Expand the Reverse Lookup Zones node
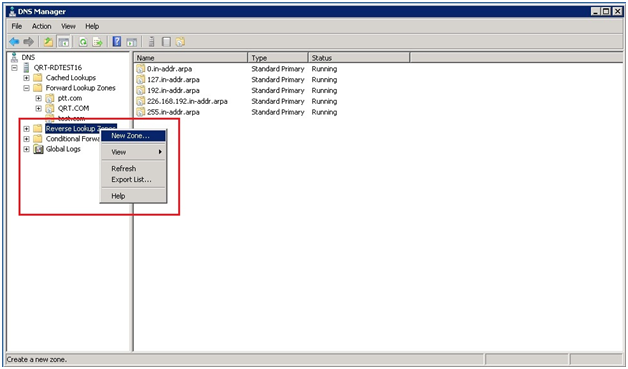Image resolution: width=628 pixels, height=369 pixels. click(x=26, y=129)
